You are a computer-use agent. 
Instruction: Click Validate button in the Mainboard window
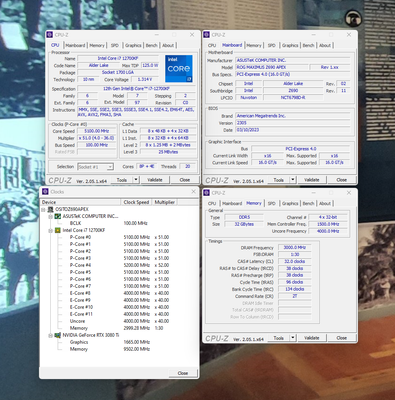(311, 180)
